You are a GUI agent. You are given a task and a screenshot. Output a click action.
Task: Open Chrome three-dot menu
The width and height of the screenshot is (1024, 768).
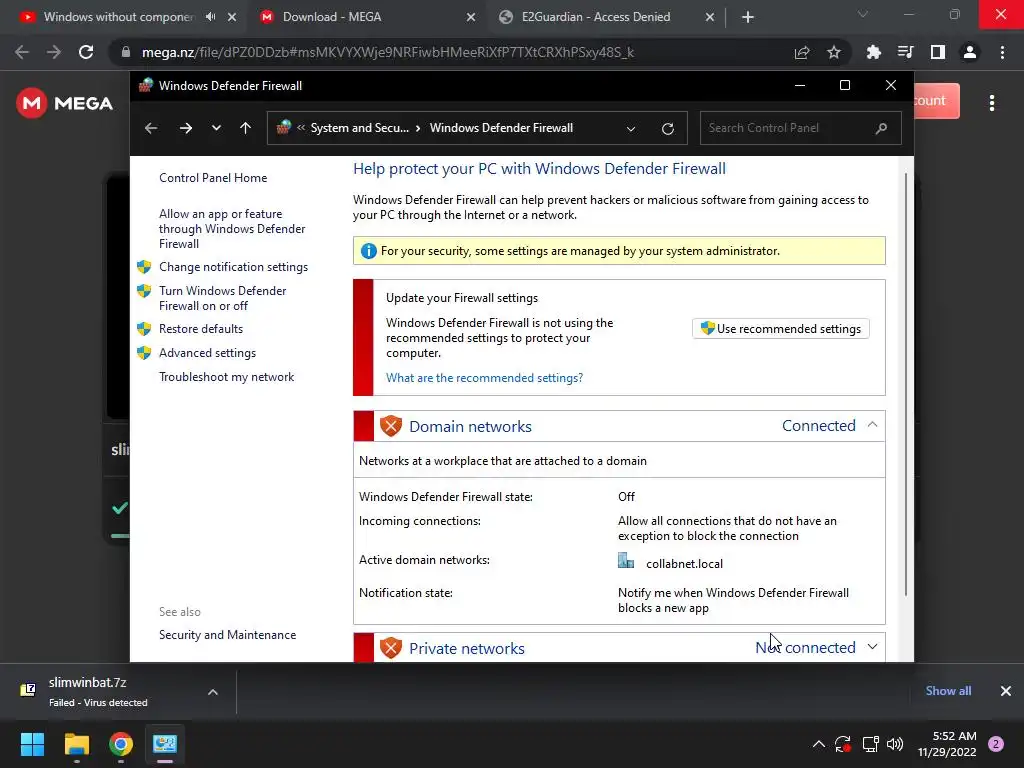click(1002, 52)
